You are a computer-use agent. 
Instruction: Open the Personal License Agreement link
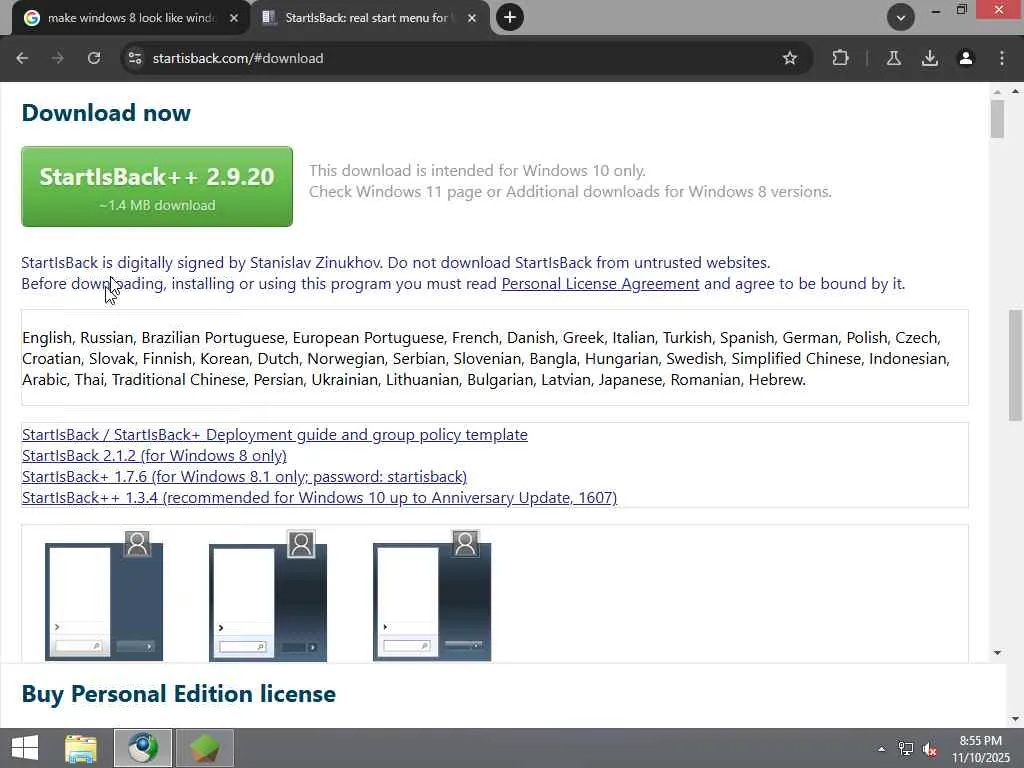(x=600, y=283)
